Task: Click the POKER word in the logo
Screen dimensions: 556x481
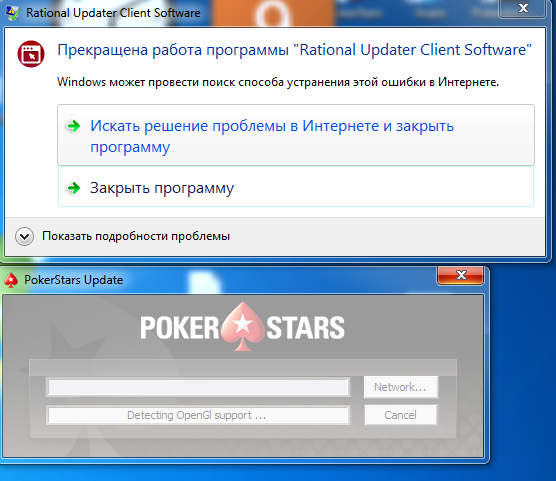Action: [179, 327]
